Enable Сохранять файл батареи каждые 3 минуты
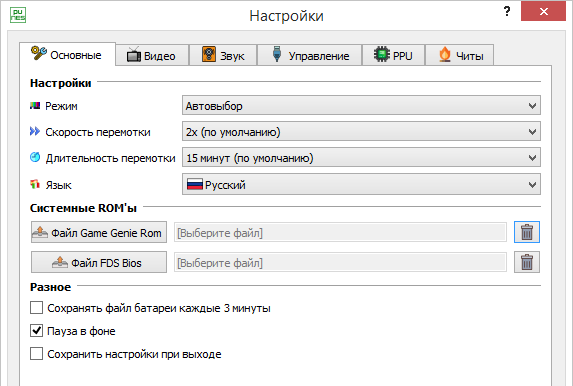 [36, 308]
